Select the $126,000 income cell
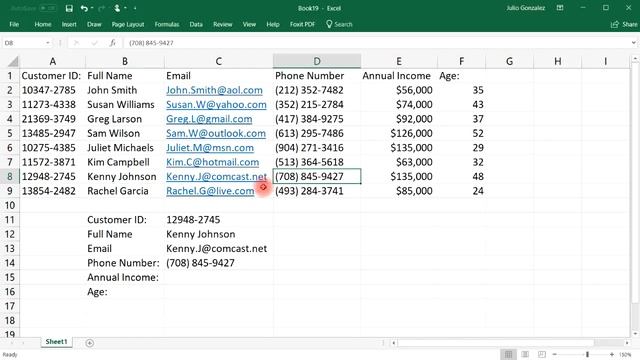640x360 pixels. click(399, 133)
